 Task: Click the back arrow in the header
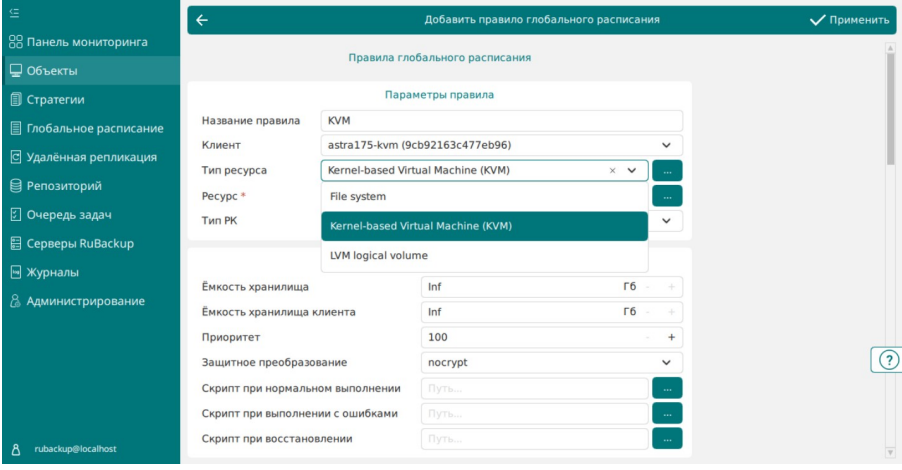click(x=202, y=20)
